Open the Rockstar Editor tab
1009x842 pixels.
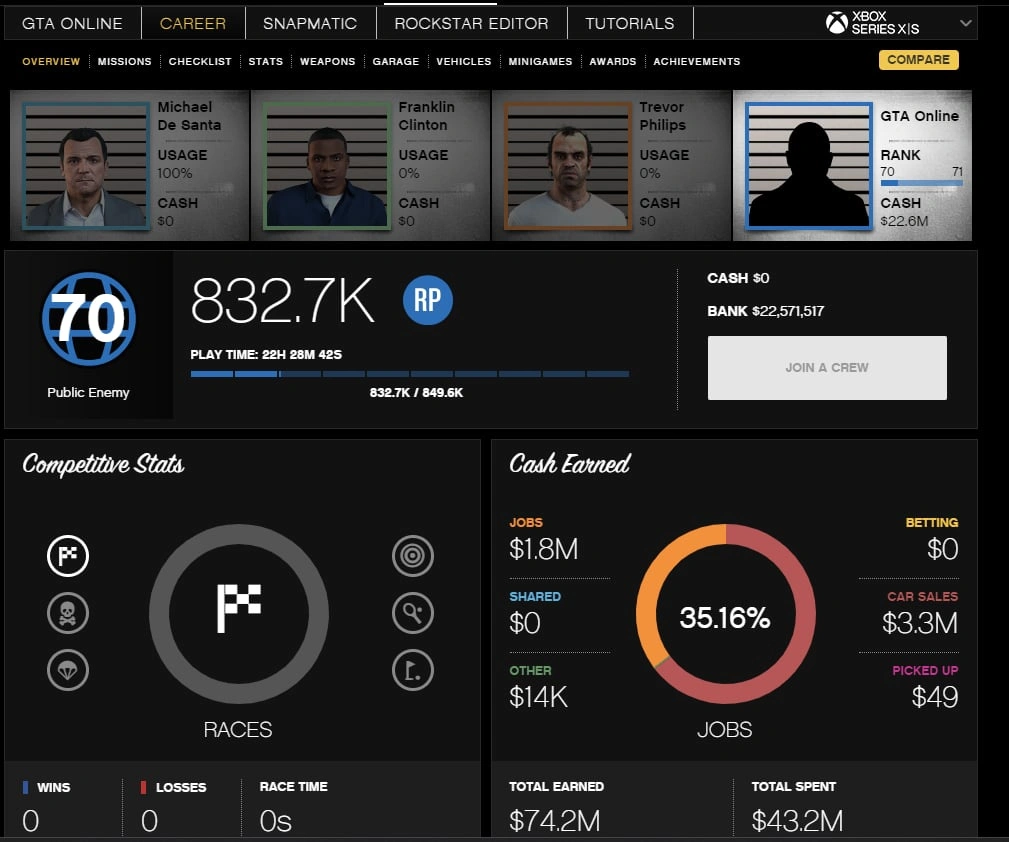(471, 24)
